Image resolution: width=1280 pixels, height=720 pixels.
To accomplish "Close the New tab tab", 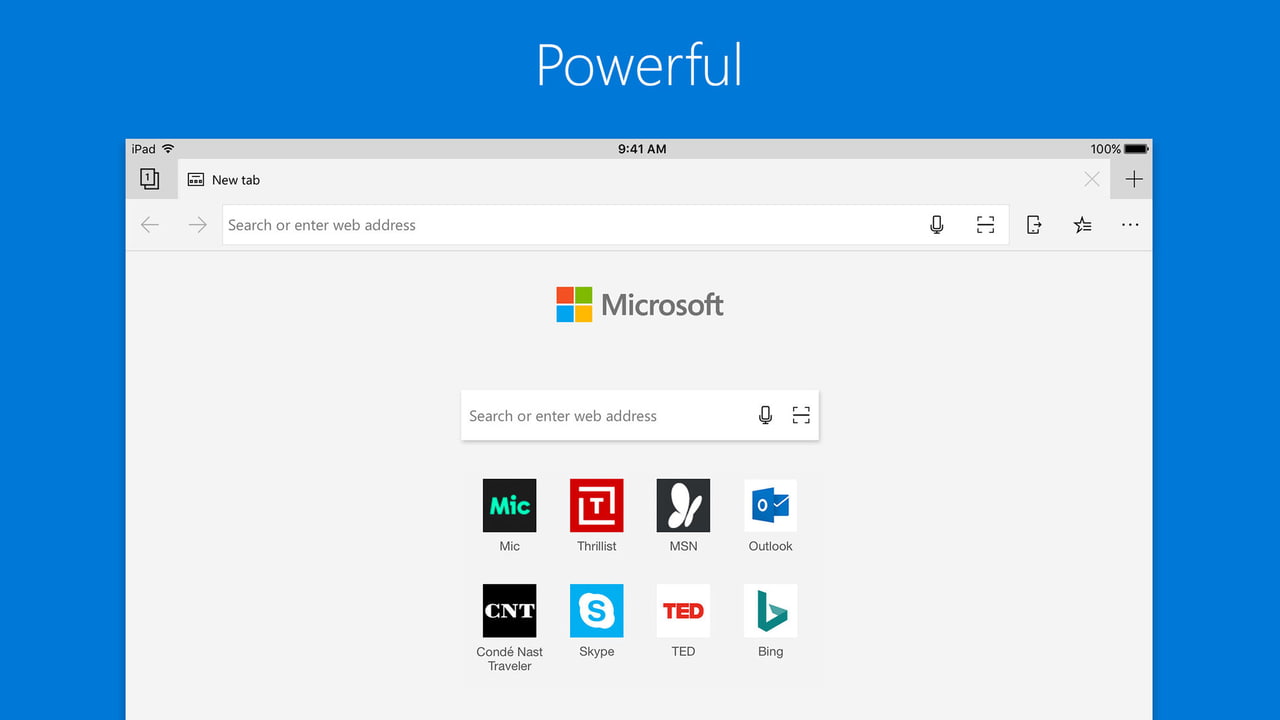I will (1091, 180).
